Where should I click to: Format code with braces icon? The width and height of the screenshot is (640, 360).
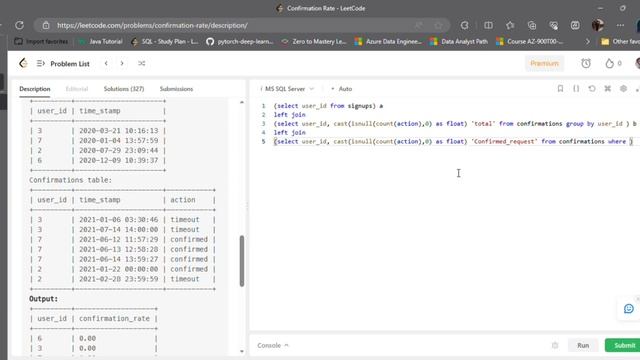point(576,89)
